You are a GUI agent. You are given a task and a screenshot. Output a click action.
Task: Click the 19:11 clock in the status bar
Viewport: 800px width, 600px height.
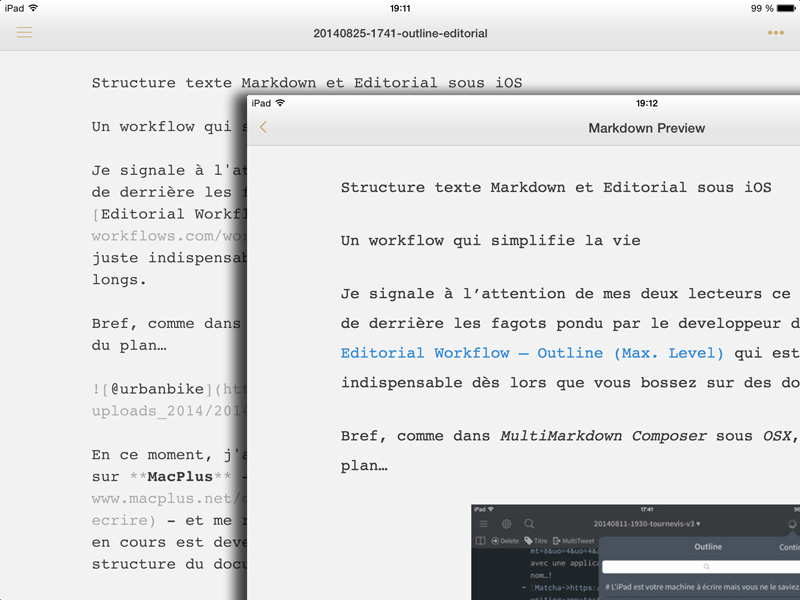coord(400,8)
